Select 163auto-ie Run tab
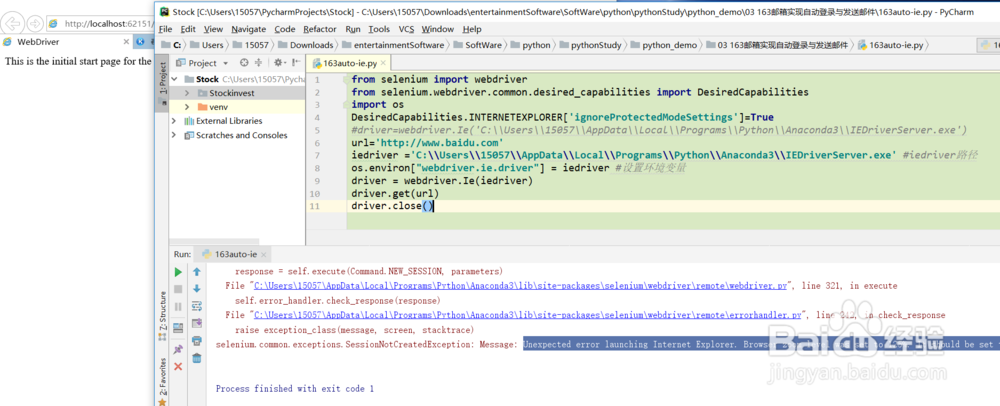 point(230,254)
